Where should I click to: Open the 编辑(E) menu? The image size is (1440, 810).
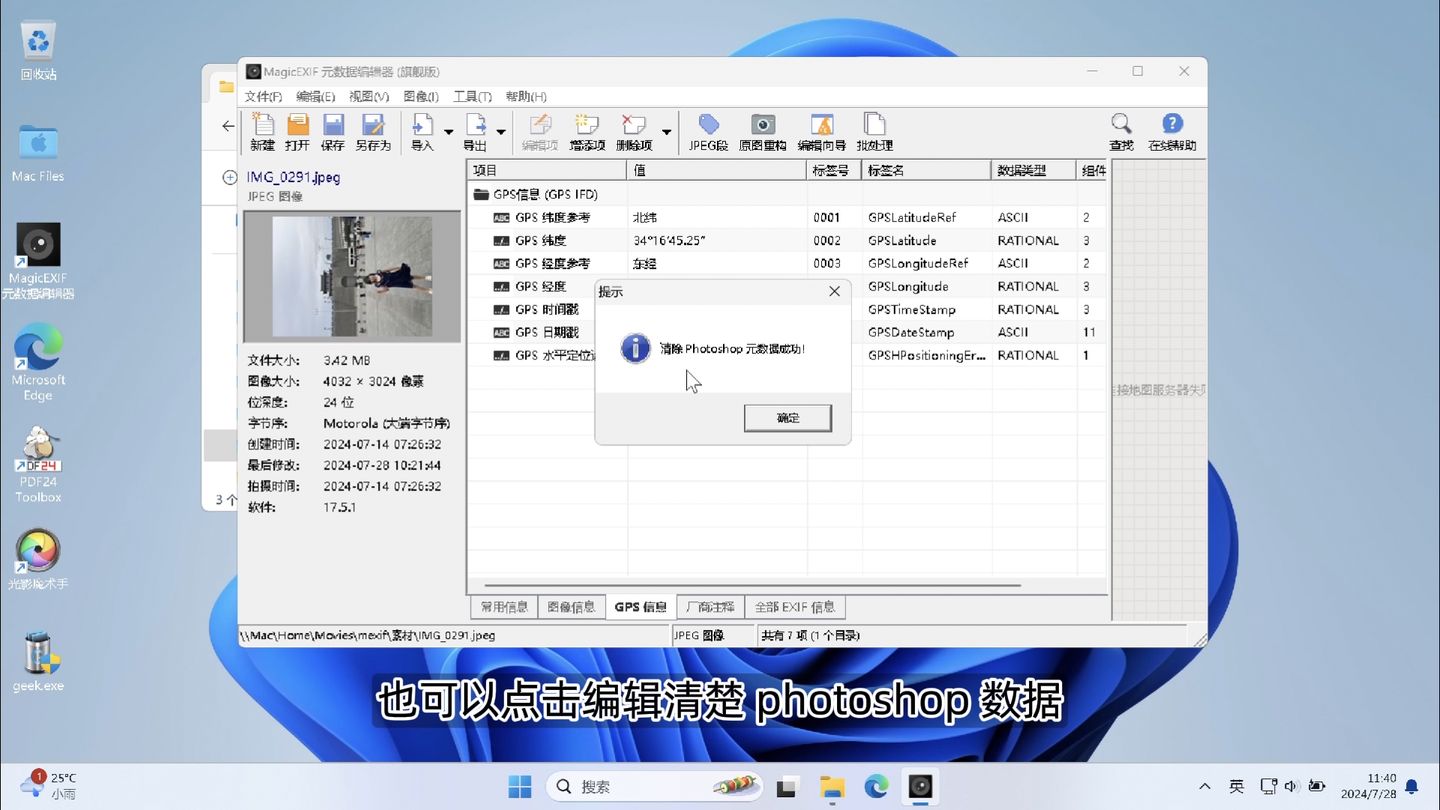316,97
